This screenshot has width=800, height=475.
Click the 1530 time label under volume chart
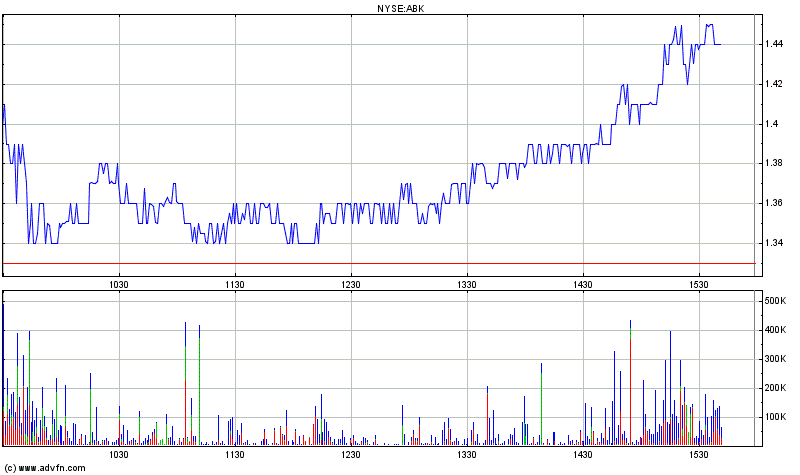click(x=698, y=455)
